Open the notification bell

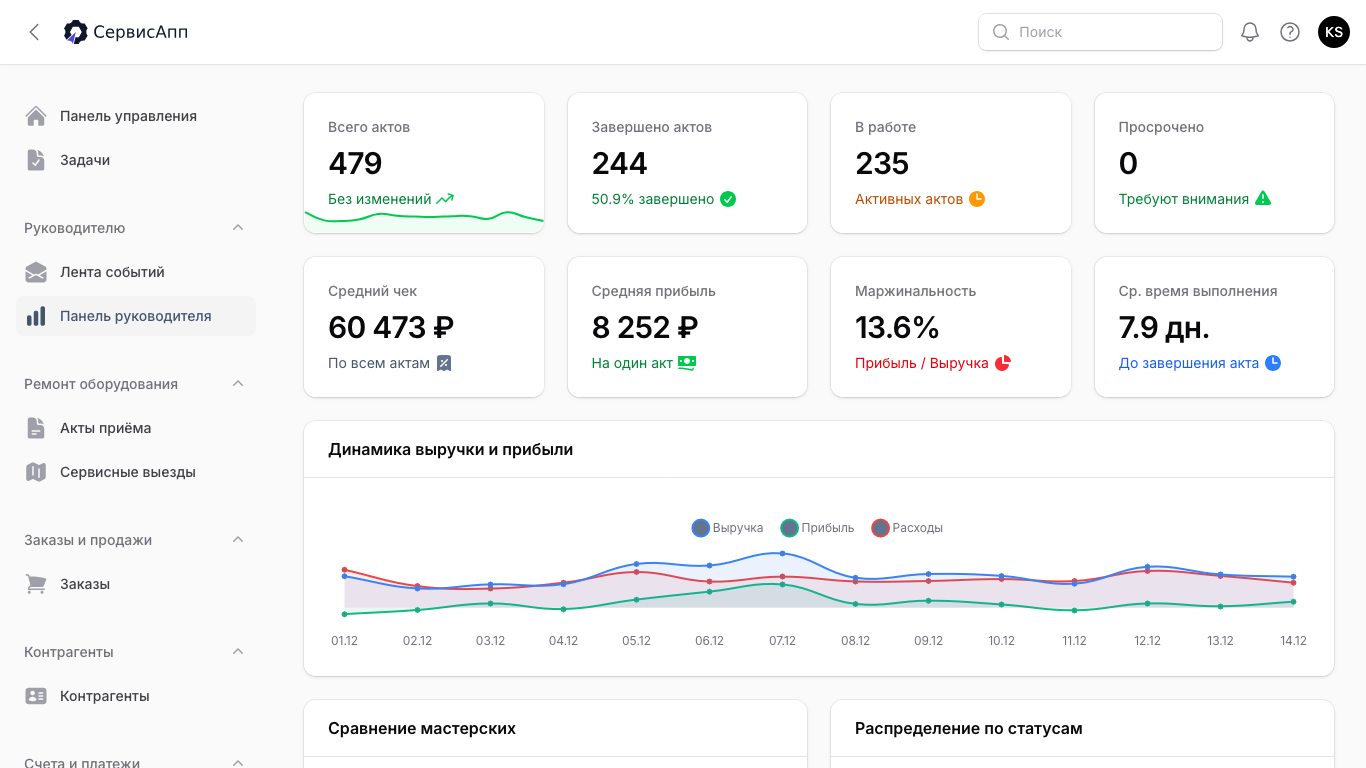[1249, 31]
